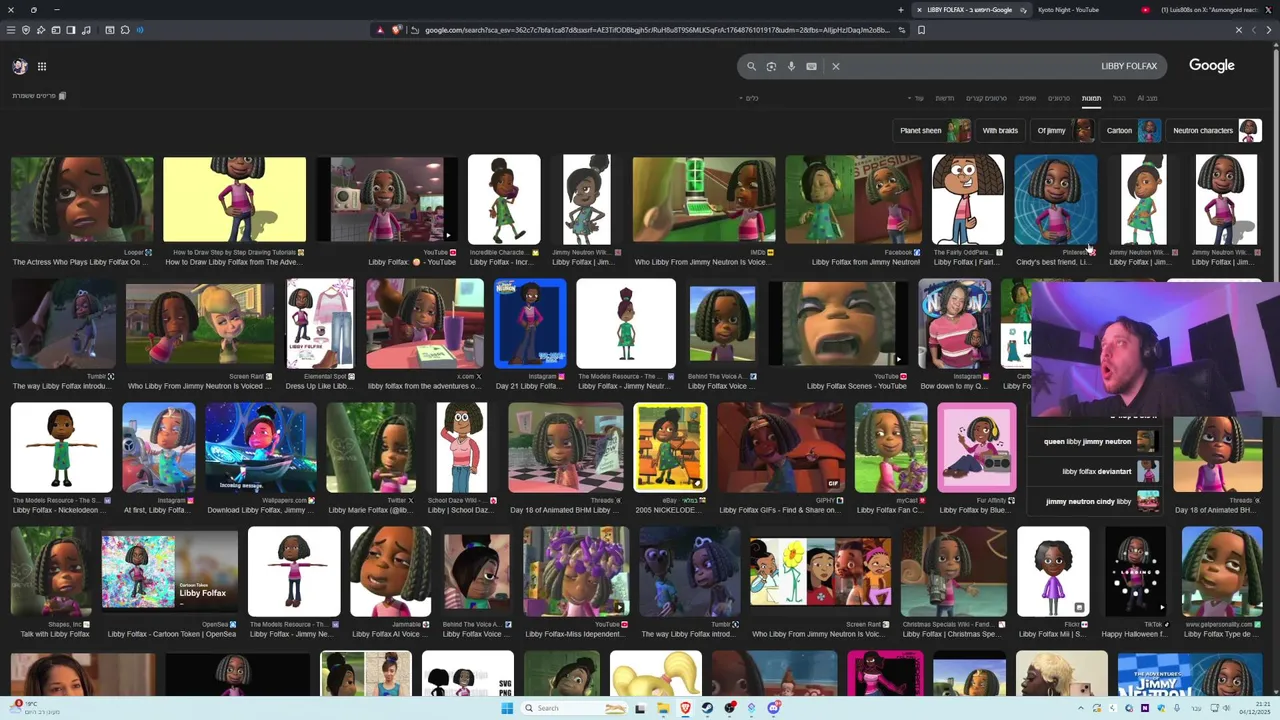Open Day 21 Libby Folfax Instagram image

pyautogui.click(x=530, y=323)
